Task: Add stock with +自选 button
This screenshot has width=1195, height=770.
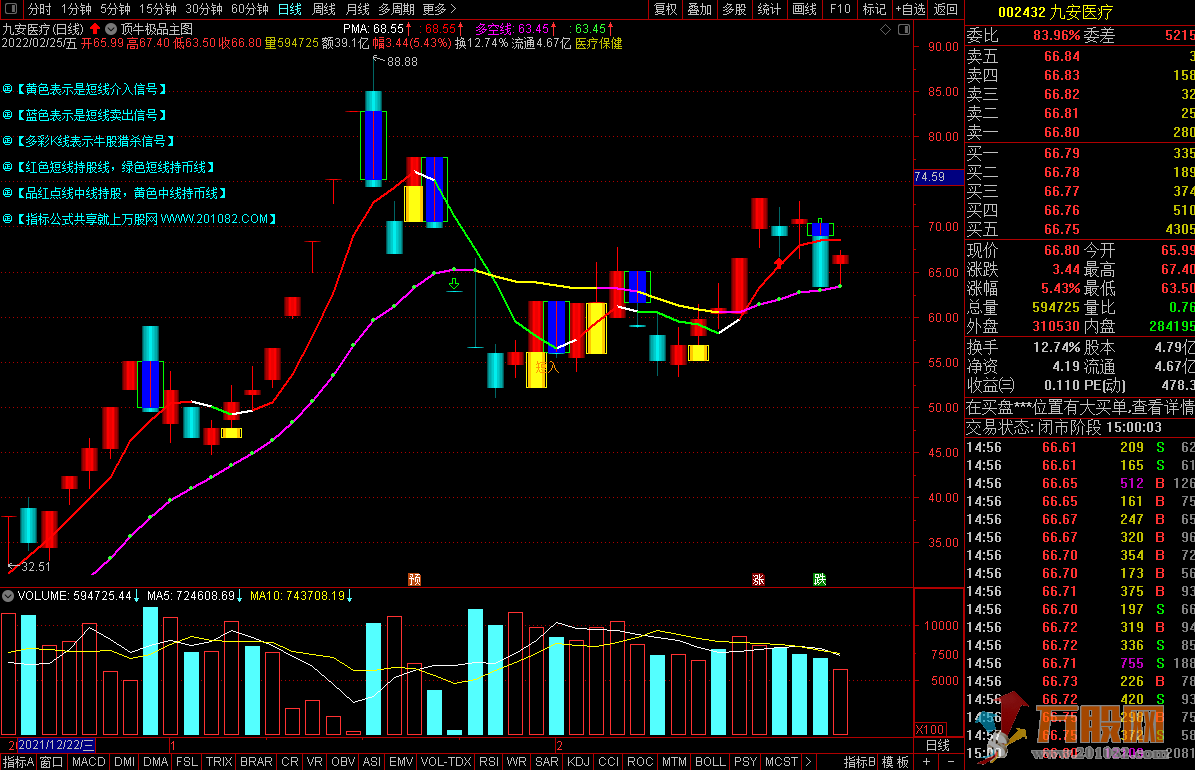Action: click(x=910, y=9)
